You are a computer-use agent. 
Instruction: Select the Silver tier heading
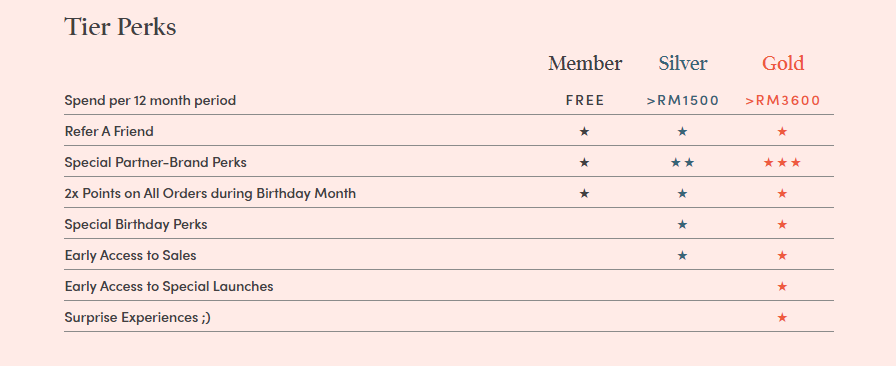tap(683, 63)
